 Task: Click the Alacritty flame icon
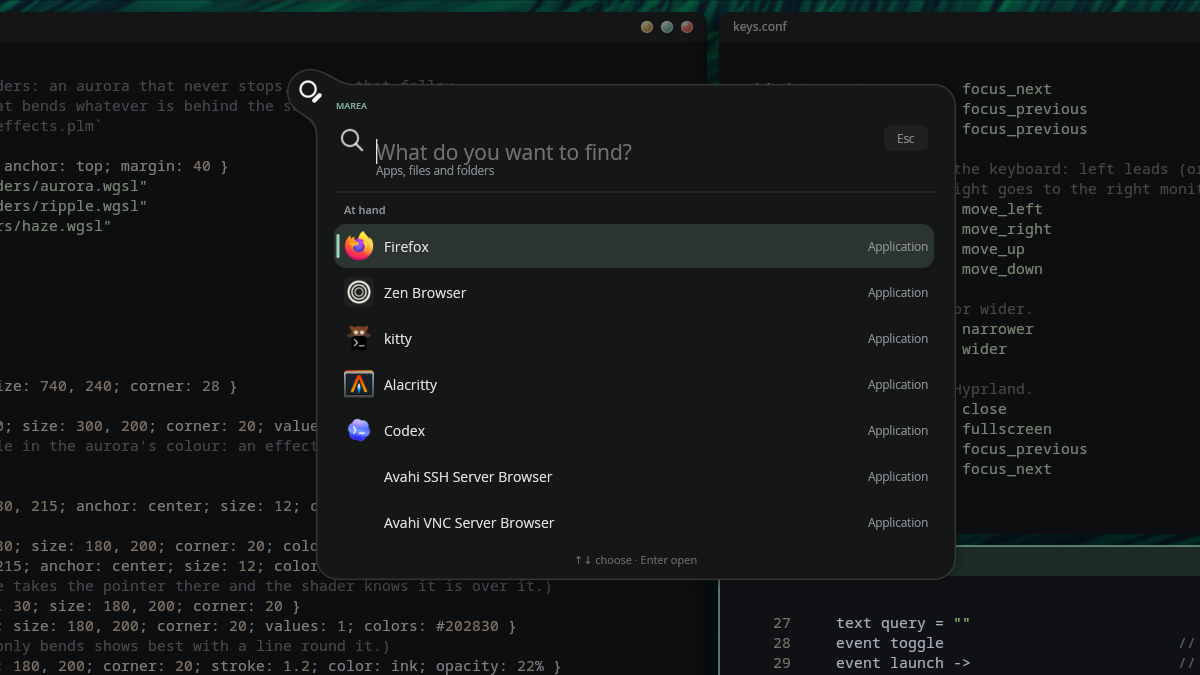359,384
